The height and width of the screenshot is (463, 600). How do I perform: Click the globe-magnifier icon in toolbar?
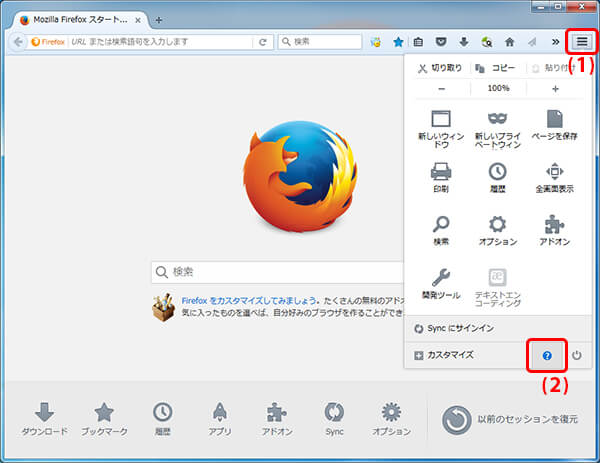[486, 42]
